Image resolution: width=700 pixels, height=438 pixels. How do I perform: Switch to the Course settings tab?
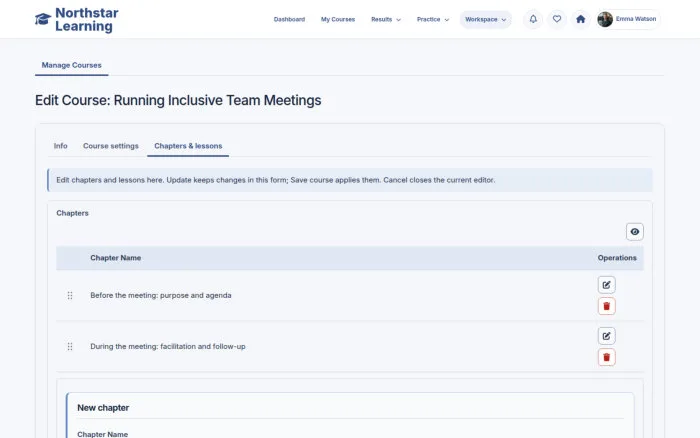tap(111, 146)
